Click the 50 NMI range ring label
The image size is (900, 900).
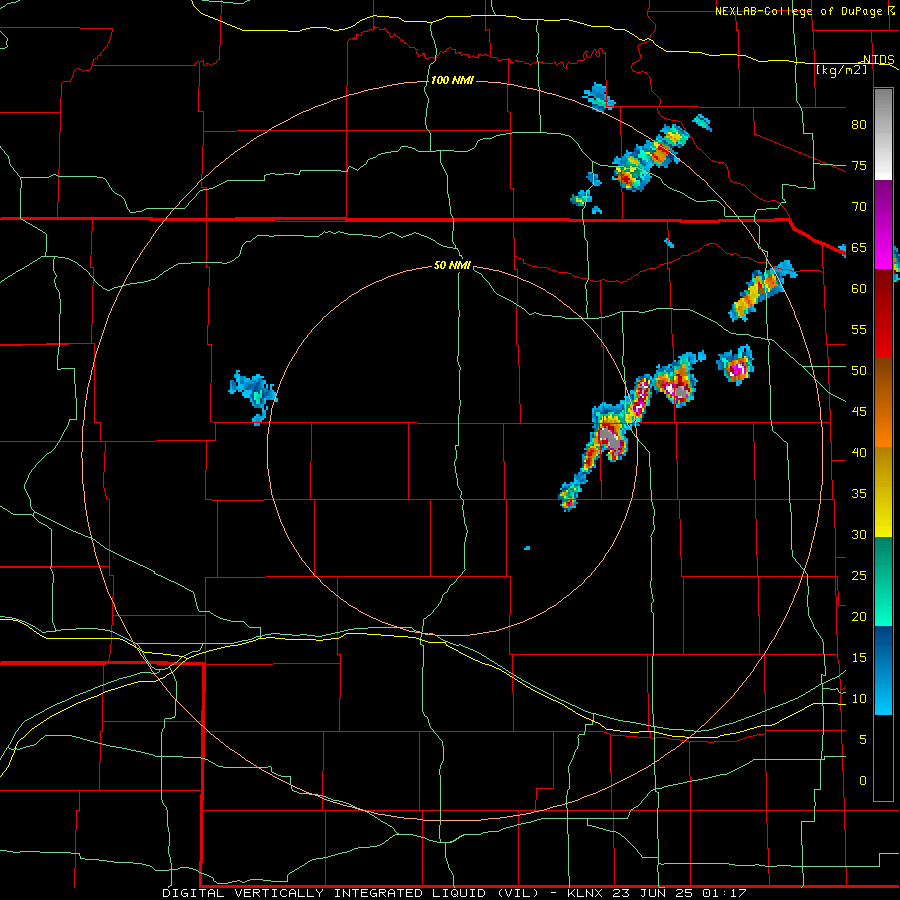[x=452, y=265]
